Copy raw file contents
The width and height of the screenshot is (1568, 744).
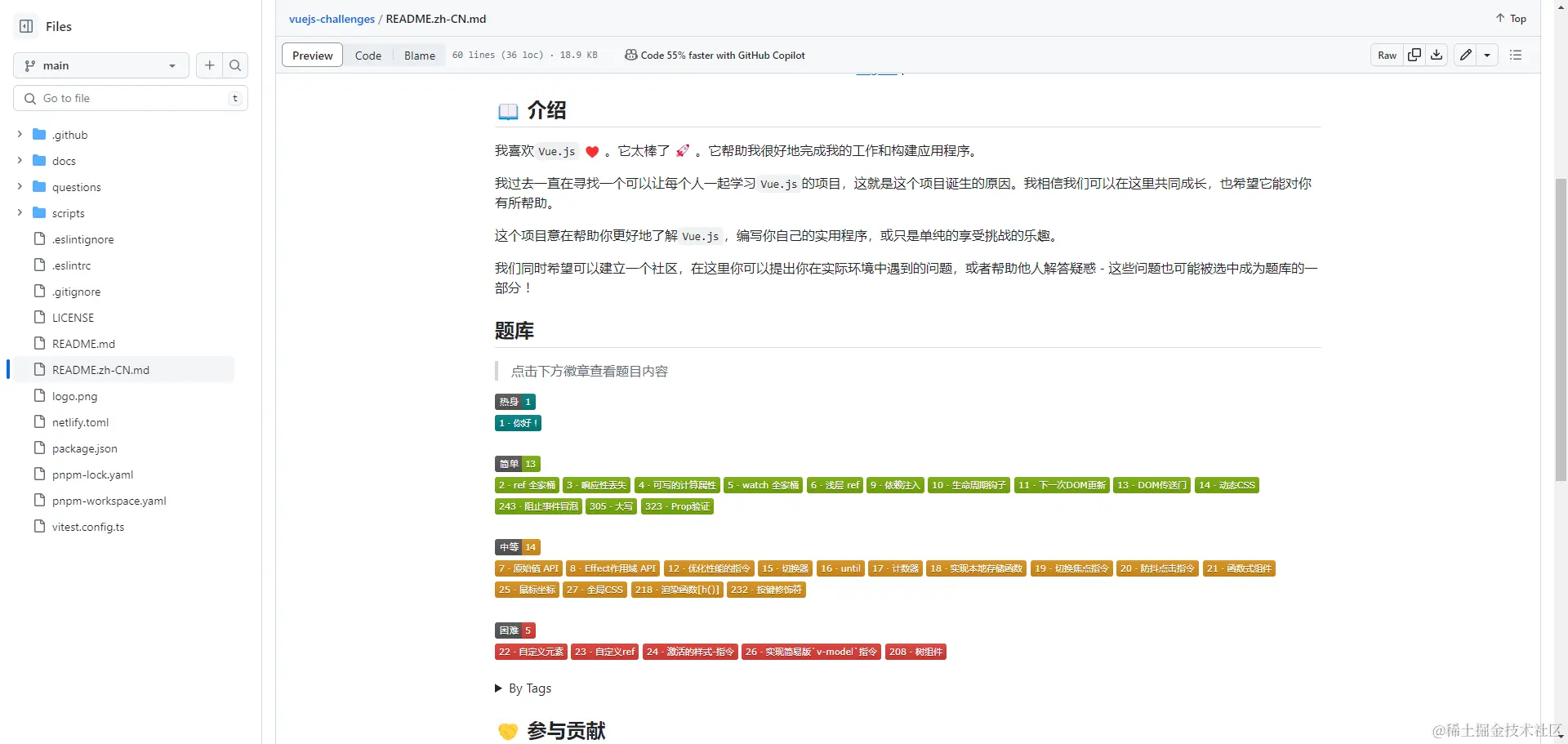coord(1414,55)
